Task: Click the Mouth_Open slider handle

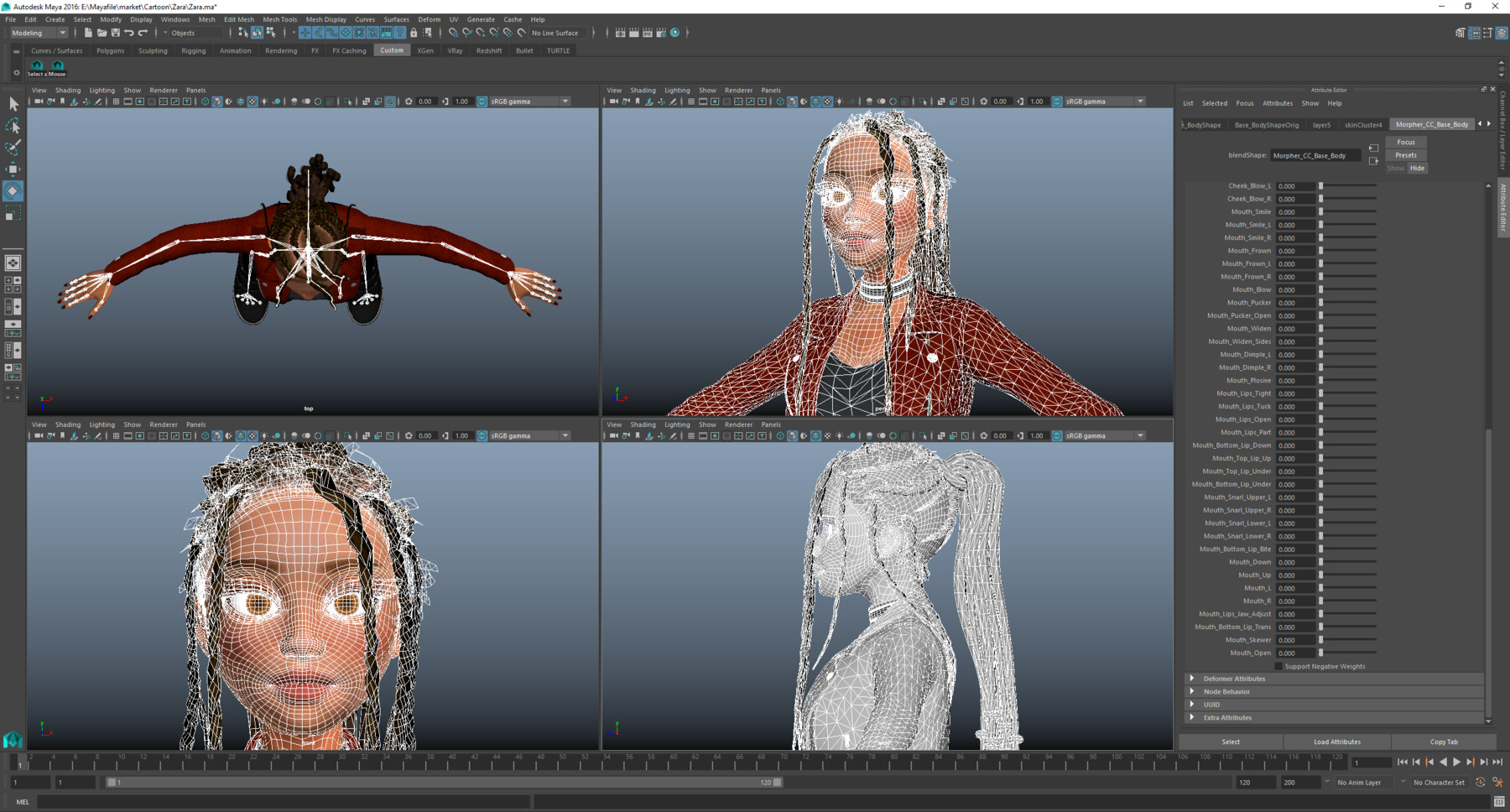Action: (x=1320, y=653)
